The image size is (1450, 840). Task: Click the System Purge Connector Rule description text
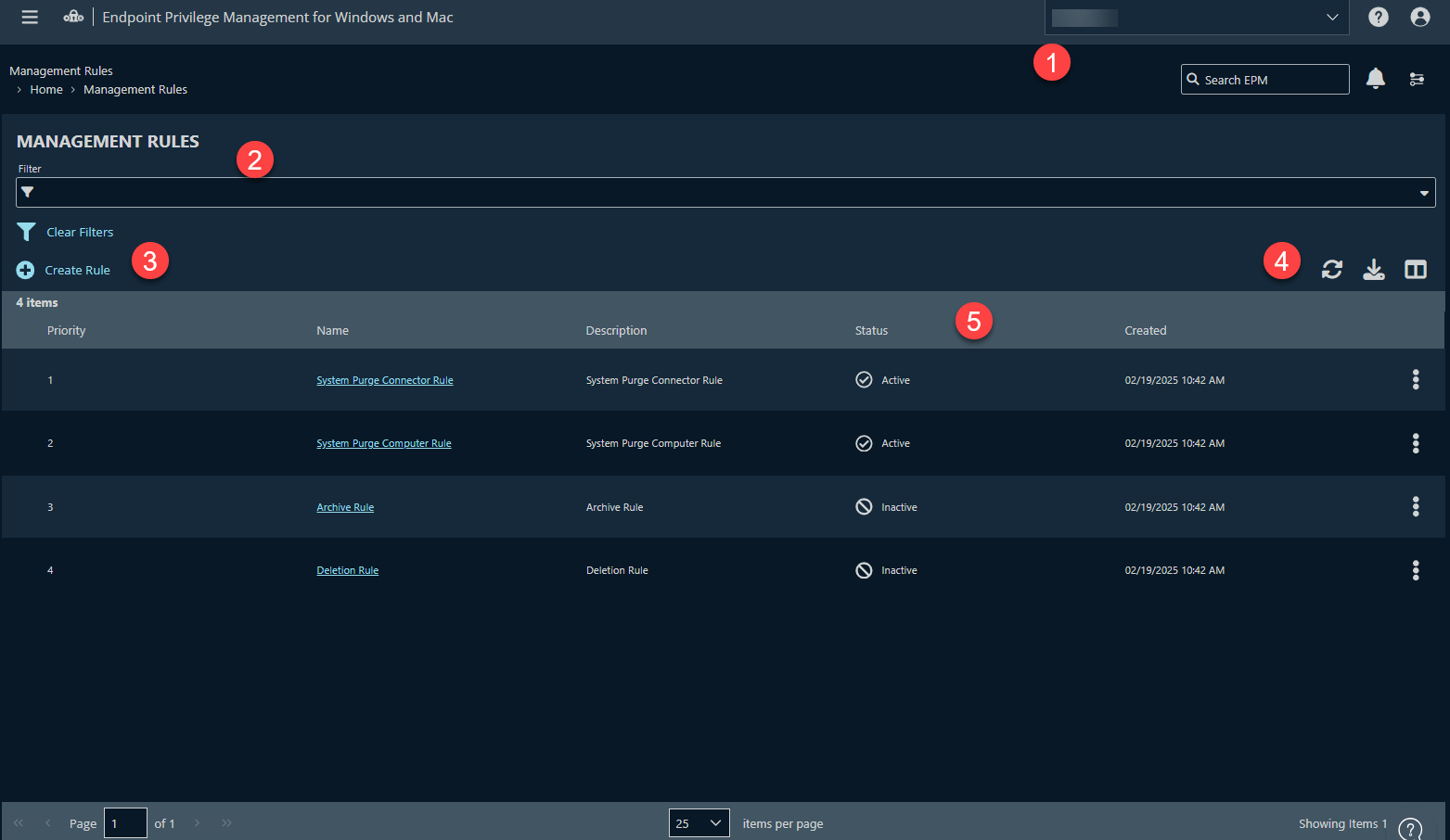654,380
